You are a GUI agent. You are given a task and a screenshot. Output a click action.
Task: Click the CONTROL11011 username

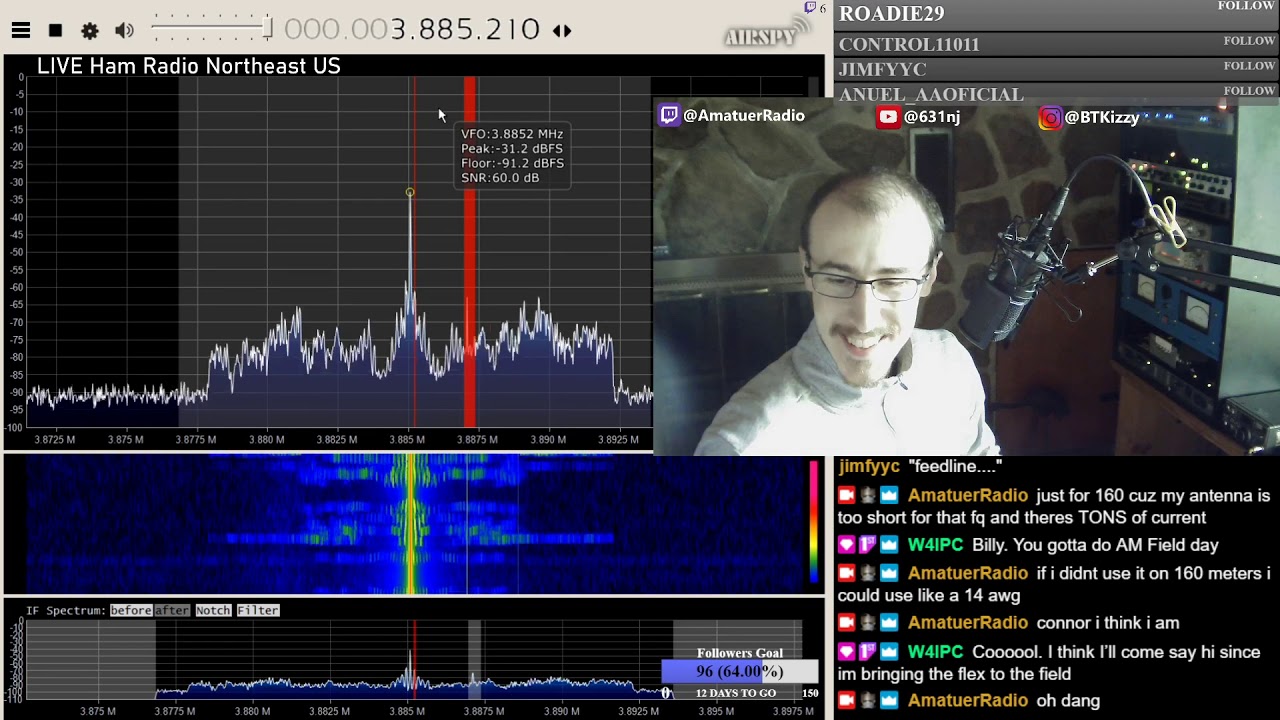point(909,45)
